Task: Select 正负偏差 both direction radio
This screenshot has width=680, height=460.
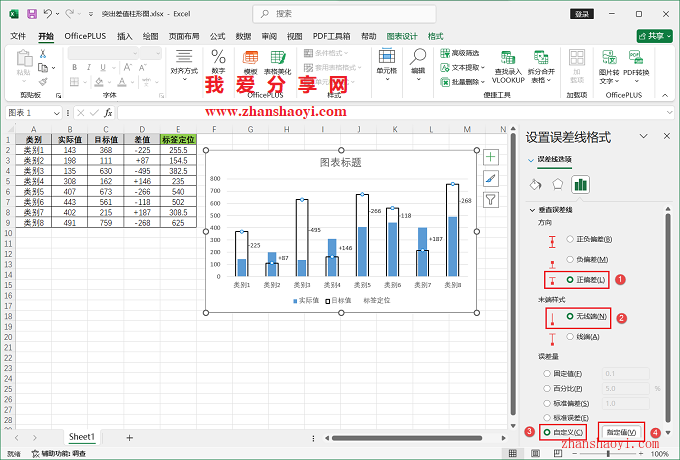Action: click(x=570, y=239)
